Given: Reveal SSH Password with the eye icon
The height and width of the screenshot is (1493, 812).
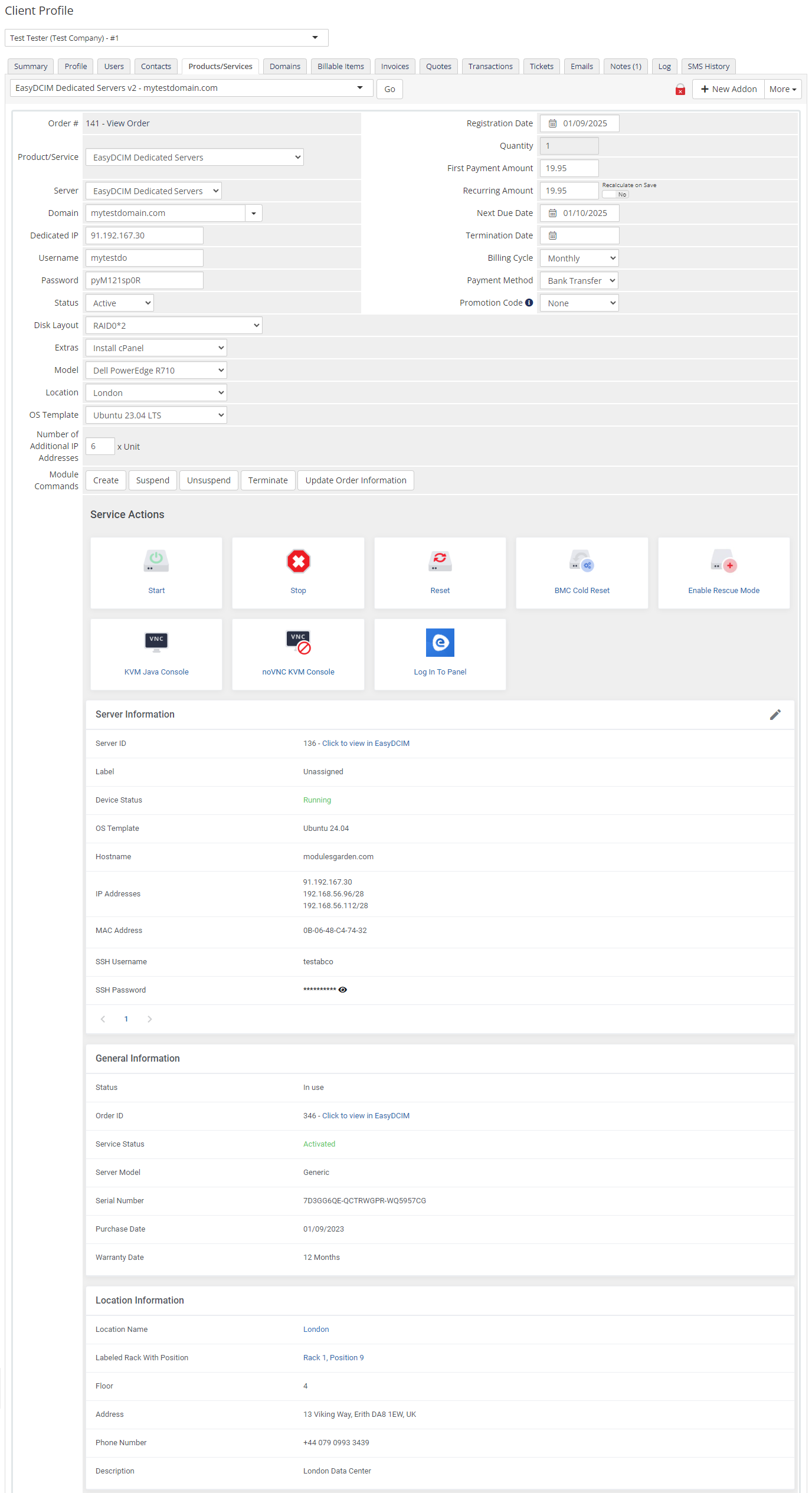Looking at the screenshot, I should (x=343, y=990).
